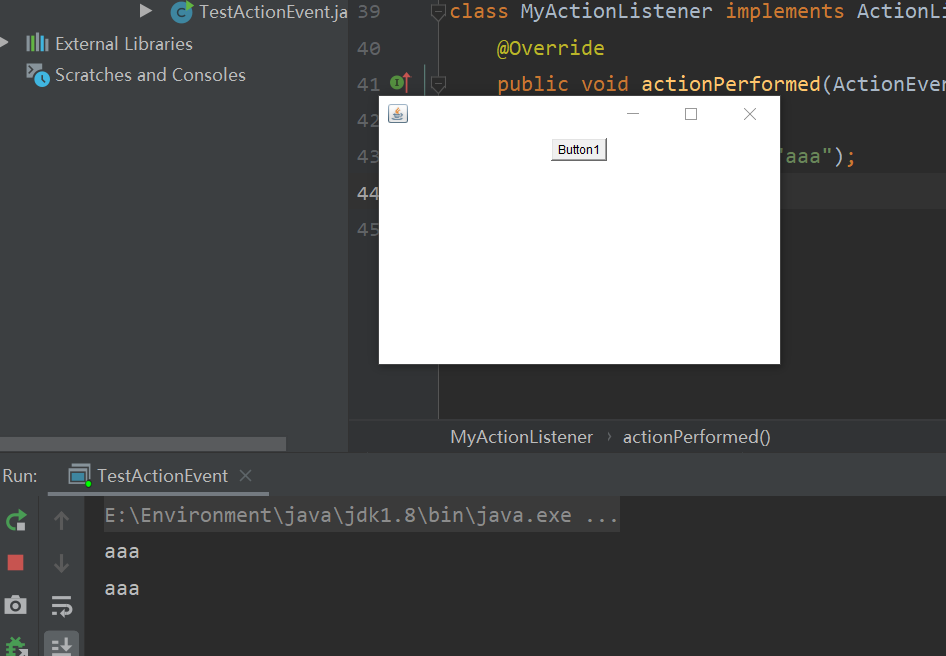Click actionPerformed() in the breadcrumb bar
The height and width of the screenshot is (656, 946).
(x=696, y=437)
